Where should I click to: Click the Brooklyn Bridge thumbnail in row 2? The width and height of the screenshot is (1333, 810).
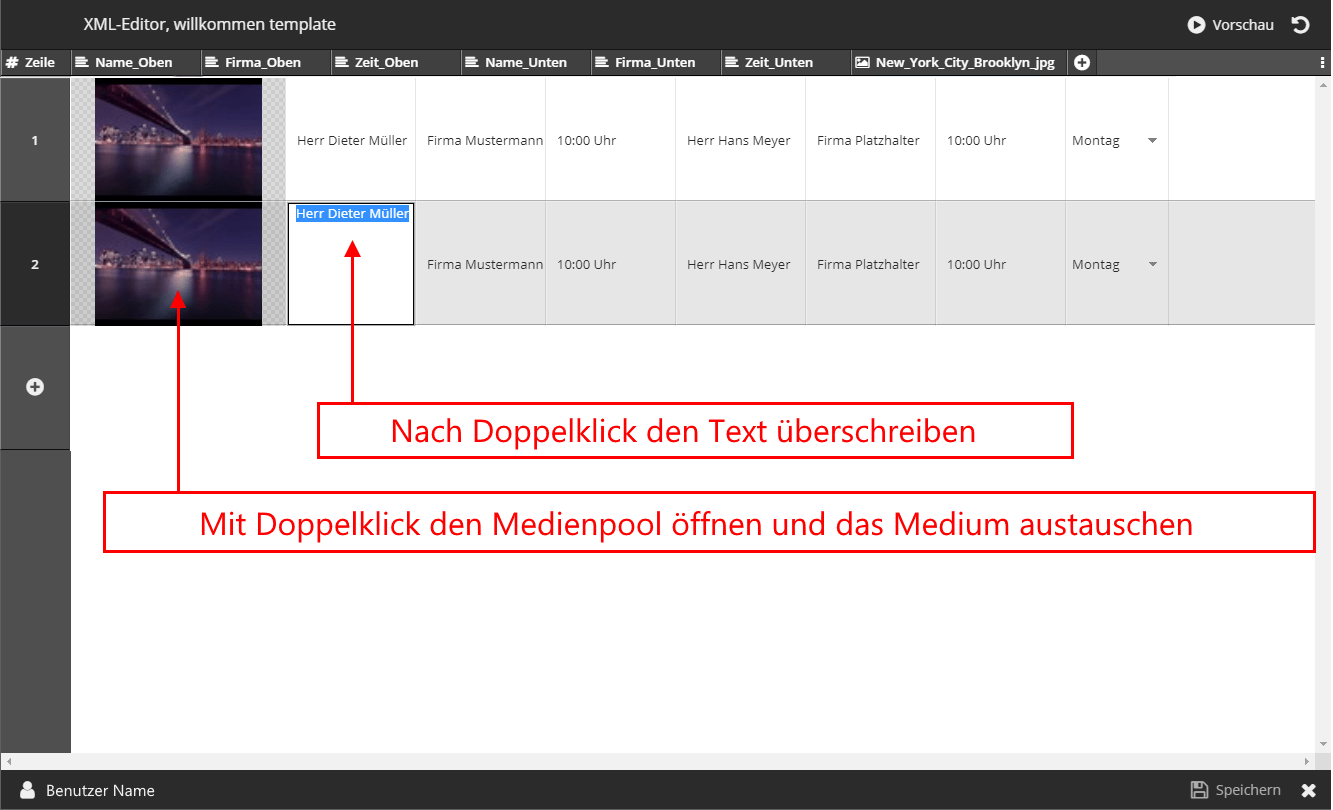(178, 263)
